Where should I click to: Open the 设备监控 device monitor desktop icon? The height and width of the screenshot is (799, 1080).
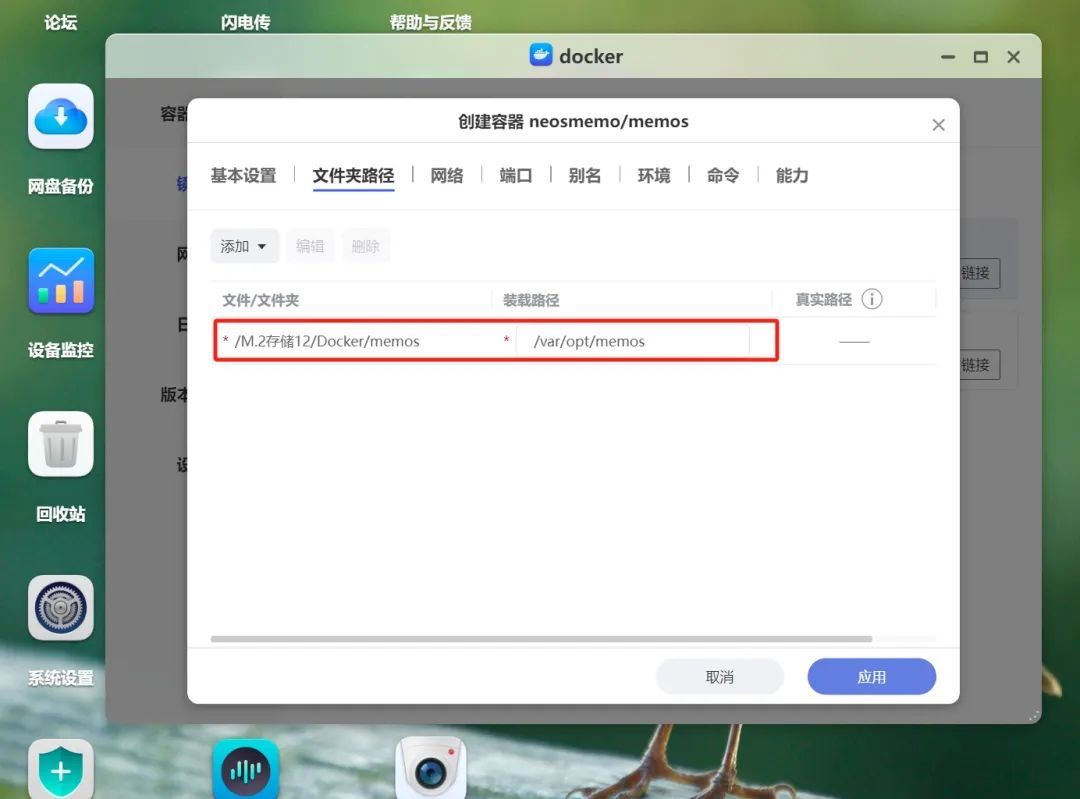61,280
